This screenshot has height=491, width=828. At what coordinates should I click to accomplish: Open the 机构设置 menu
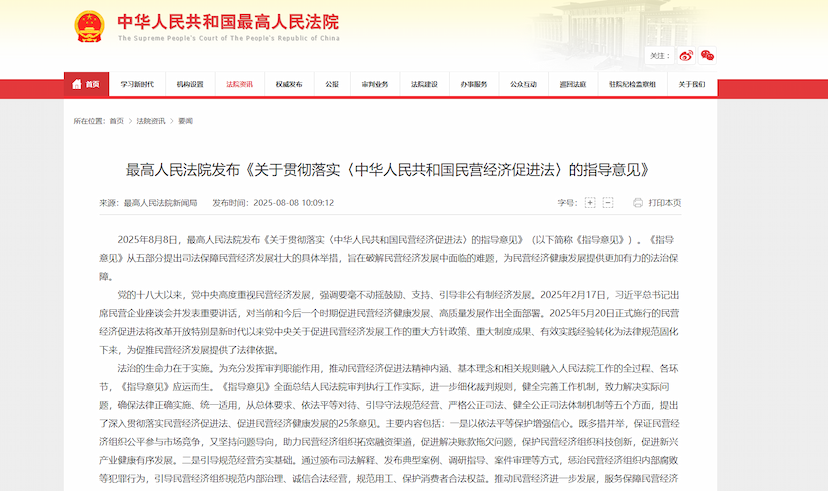pyautogui.click(x=190, y=84)
